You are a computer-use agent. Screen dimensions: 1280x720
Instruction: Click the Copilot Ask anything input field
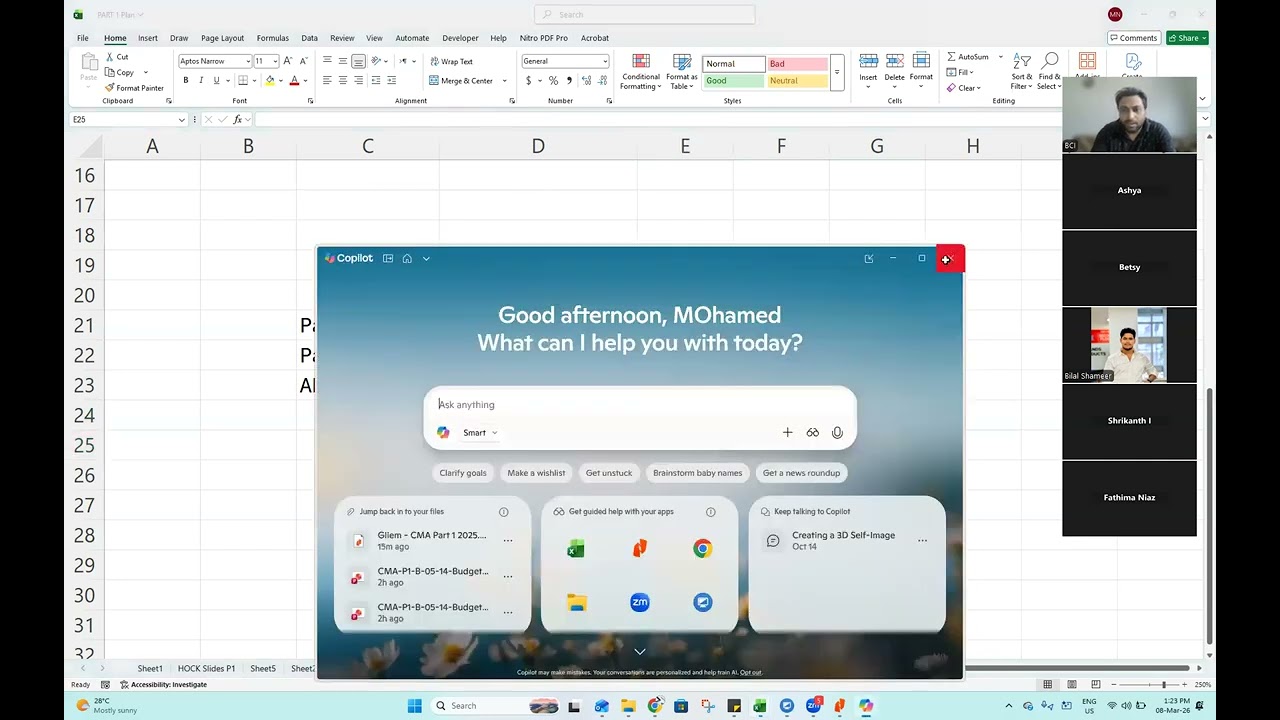(640, 405)
